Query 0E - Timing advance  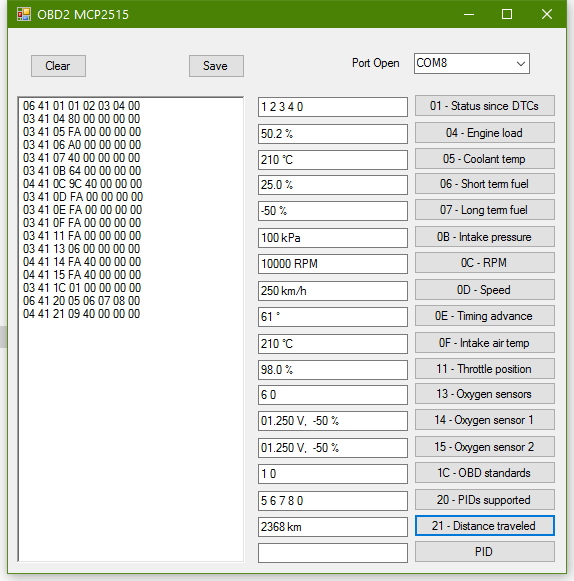484,316
